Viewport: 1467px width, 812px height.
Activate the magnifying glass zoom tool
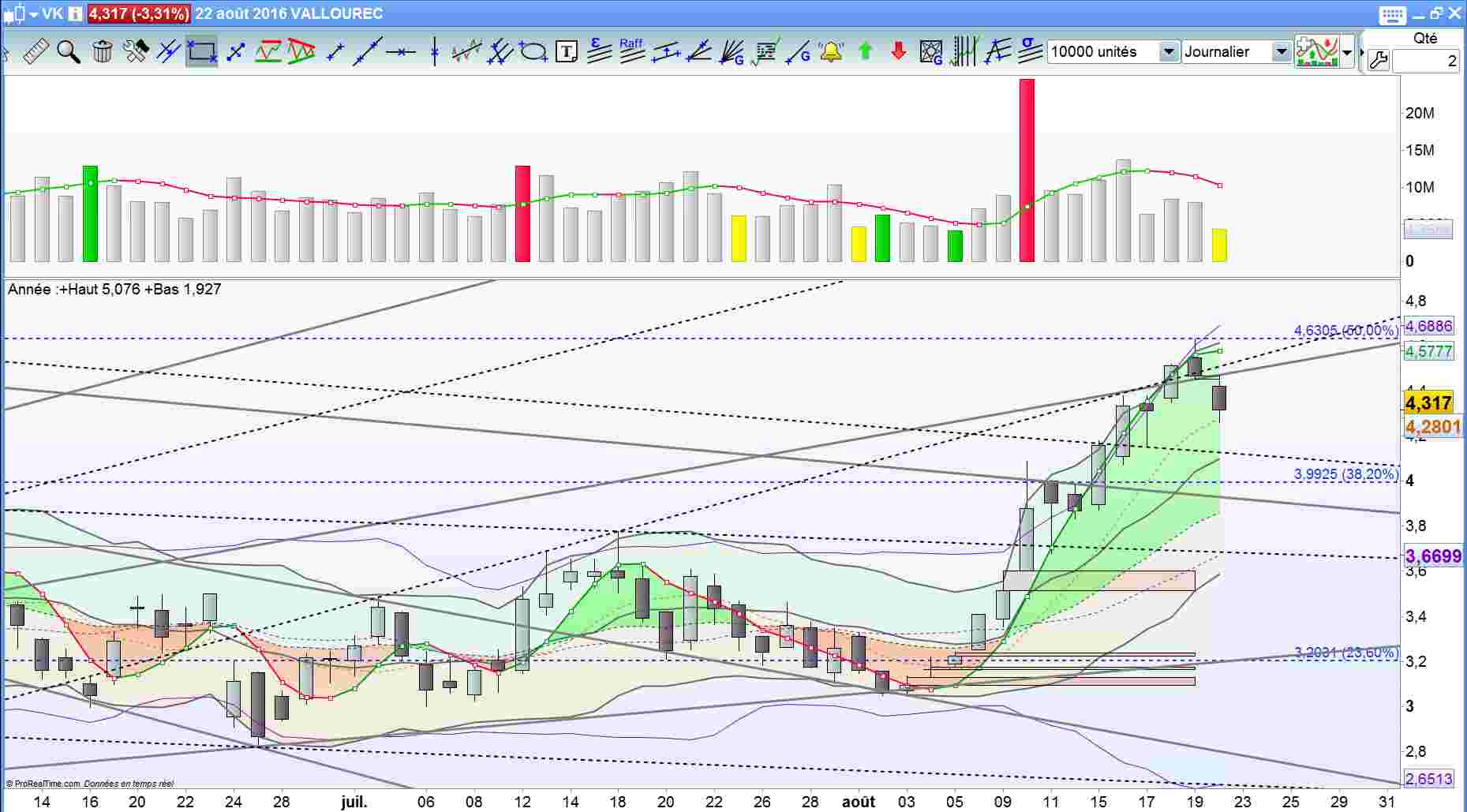pyautogui.click(x=69, y=52)
